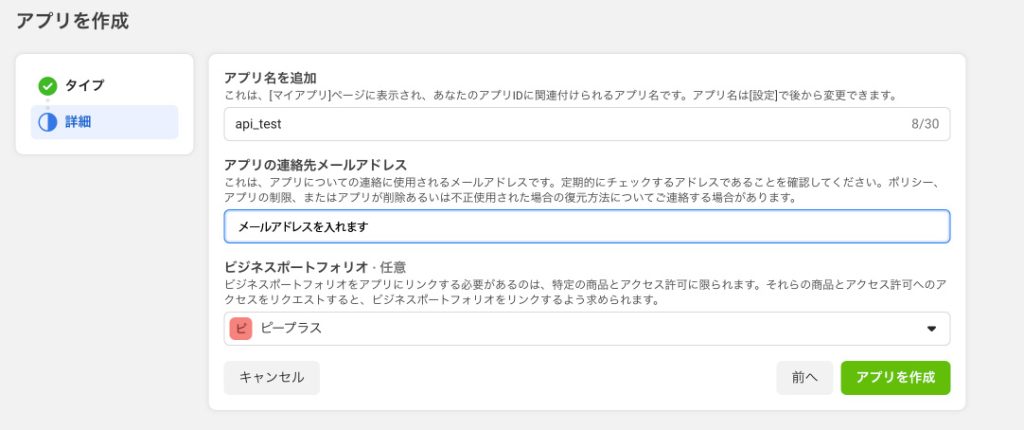The height and width of the screenshot is (430, 1024).
Task: Go to the タイプ step in sidebar
Action: 84,86
